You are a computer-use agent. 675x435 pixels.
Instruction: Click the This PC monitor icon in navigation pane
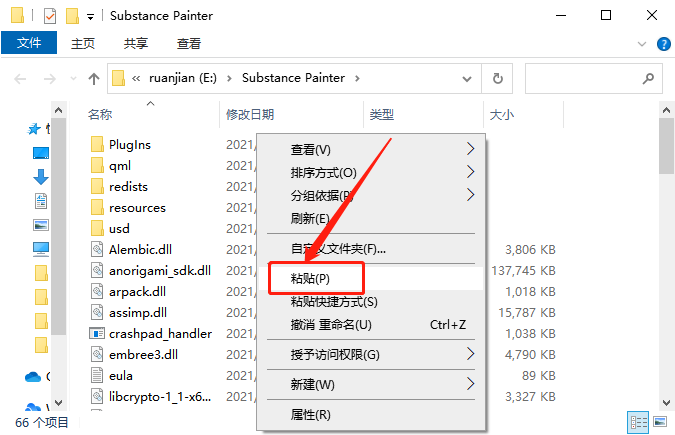pyautogui.click(x=41, y=249)
